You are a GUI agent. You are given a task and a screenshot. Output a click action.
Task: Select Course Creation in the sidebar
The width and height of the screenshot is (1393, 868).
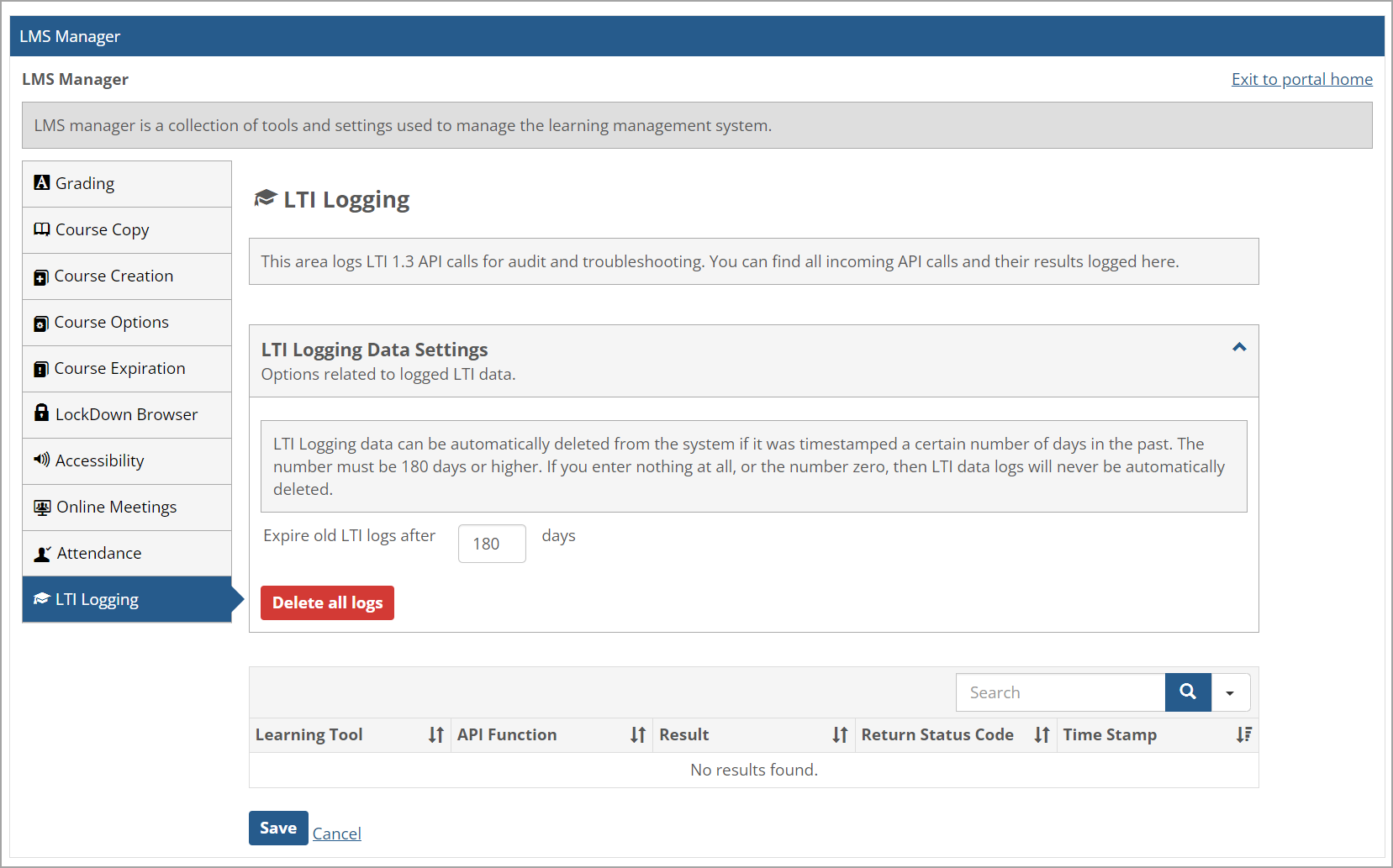[x=113, y=276]
